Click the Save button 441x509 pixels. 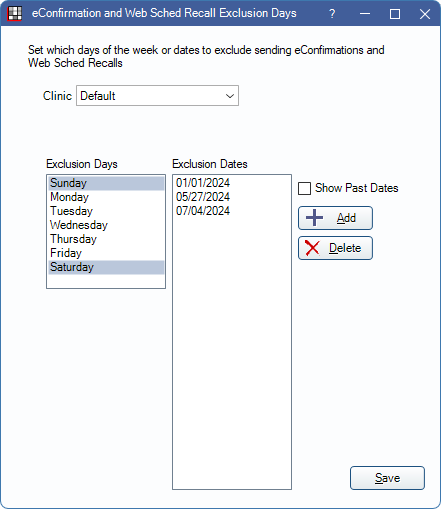(x=387, y=478)
